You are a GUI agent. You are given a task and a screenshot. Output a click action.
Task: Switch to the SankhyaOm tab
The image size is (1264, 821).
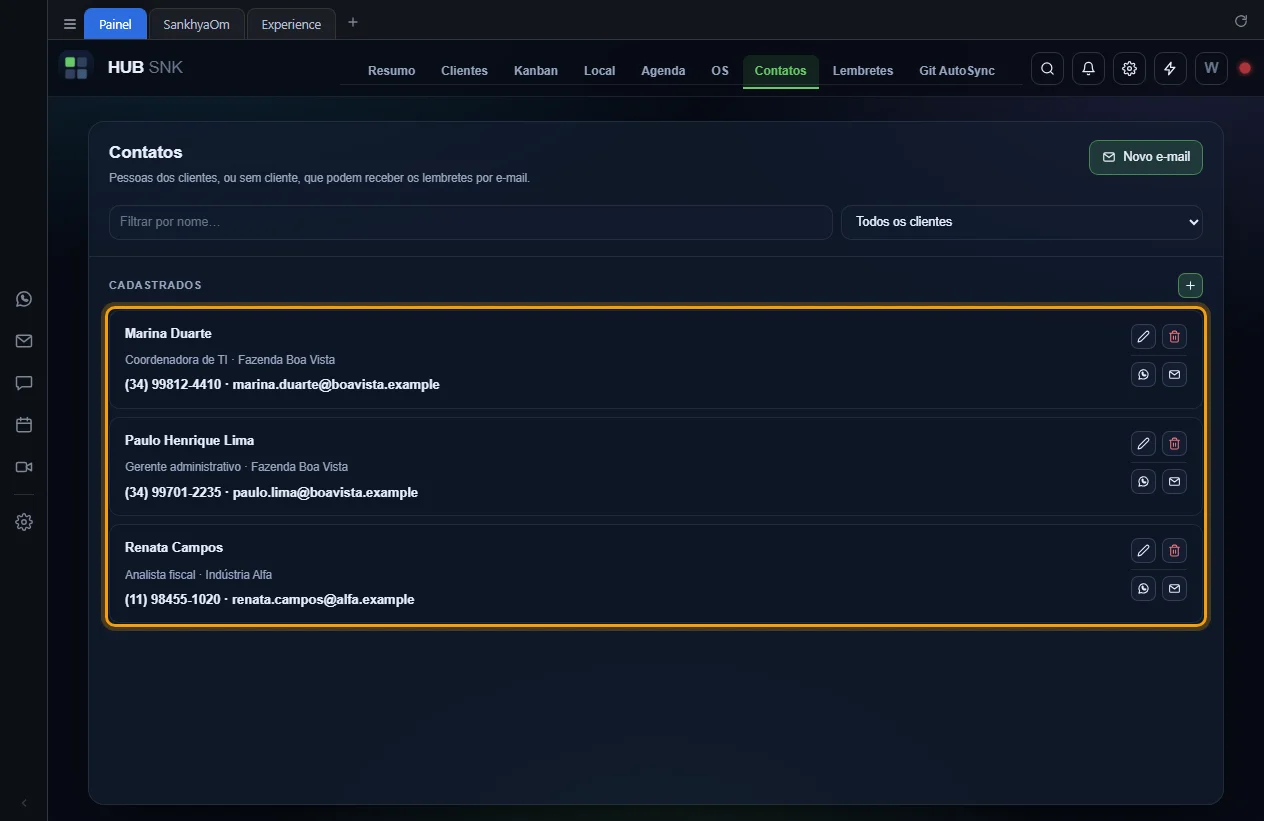point(196,24)
